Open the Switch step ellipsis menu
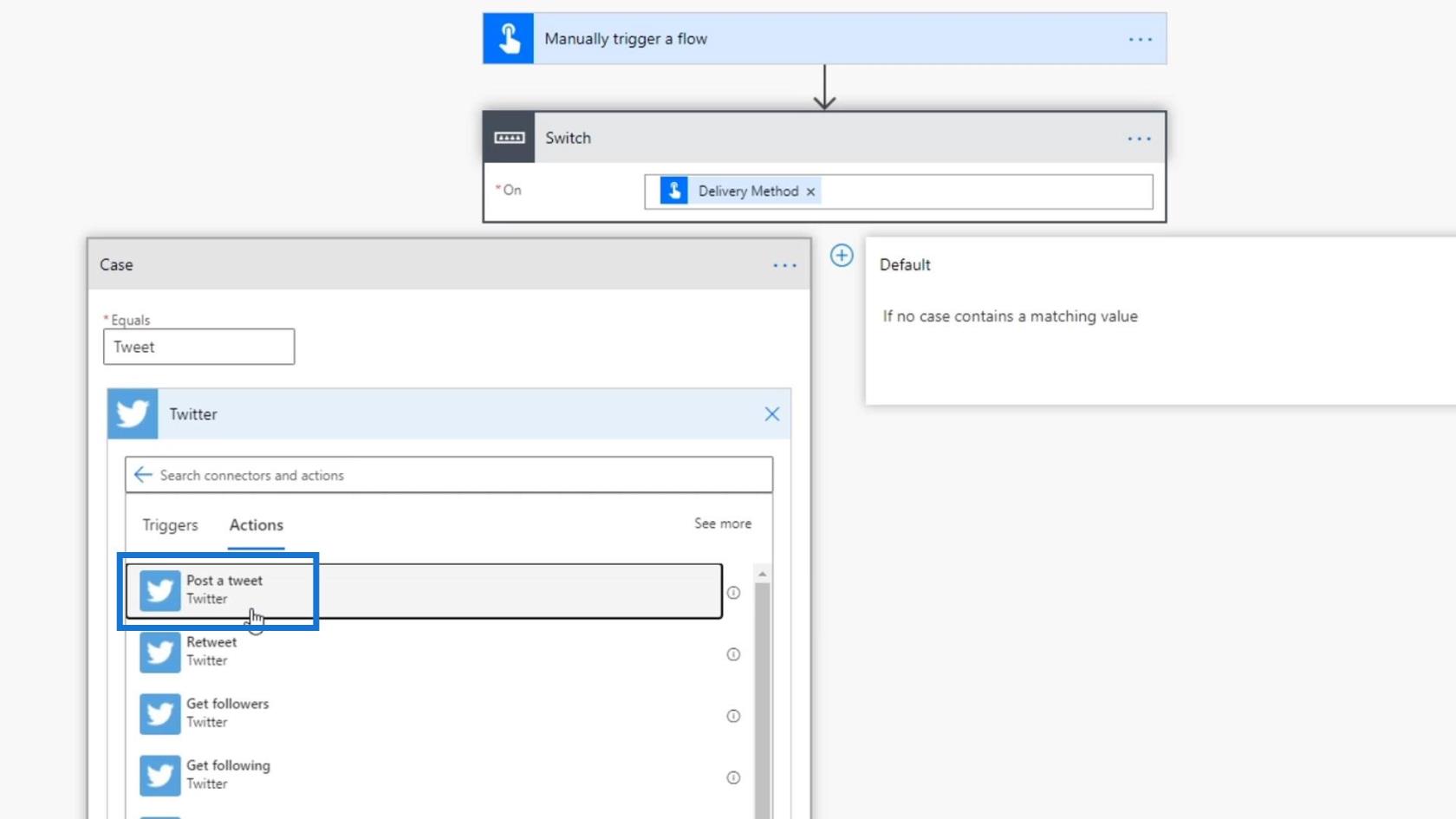The width and height of the screenshot is (1456, 819). [x=1139, y=139]
